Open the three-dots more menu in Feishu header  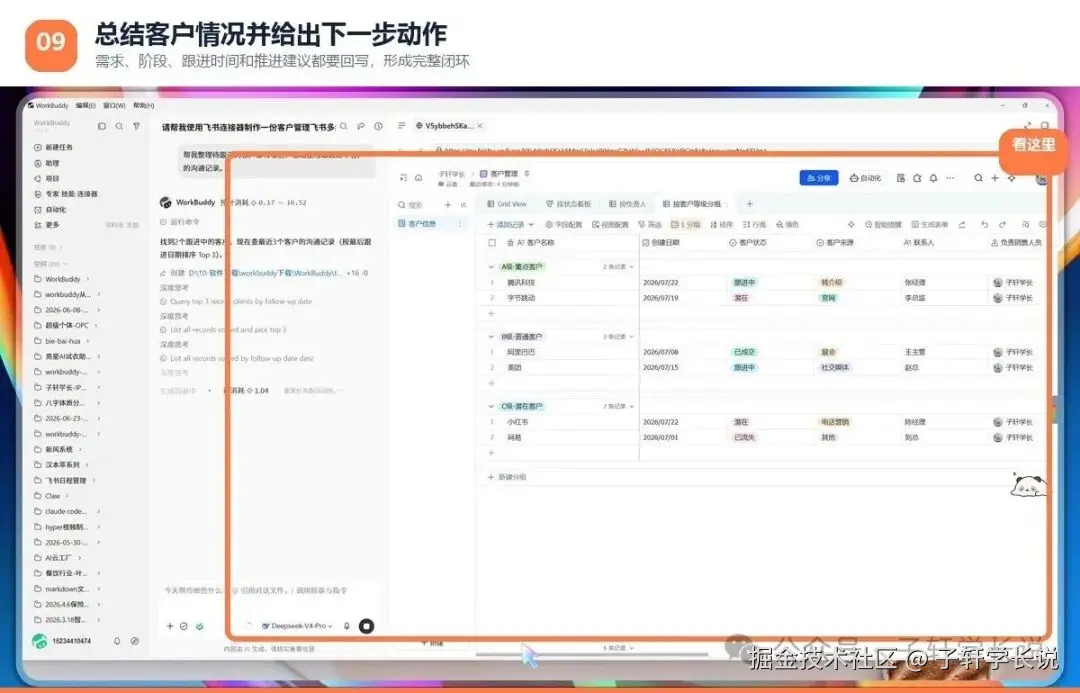pyautogui.click(x=950, y=178)
